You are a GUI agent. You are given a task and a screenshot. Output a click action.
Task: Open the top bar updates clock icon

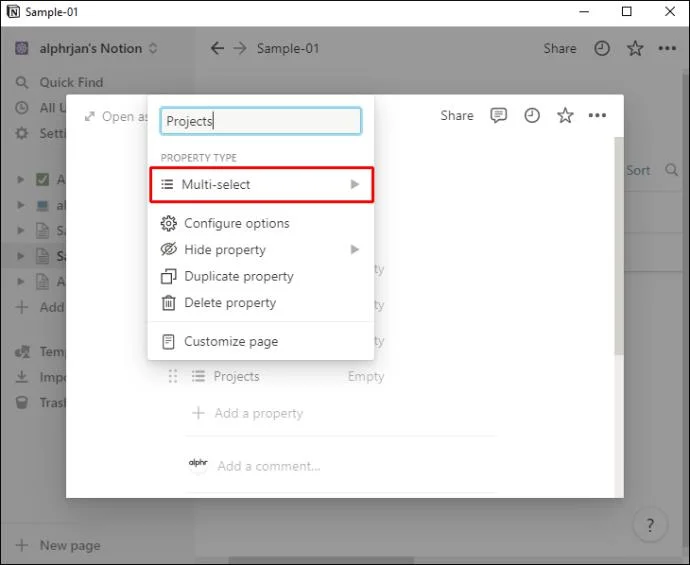click(602, 48)
